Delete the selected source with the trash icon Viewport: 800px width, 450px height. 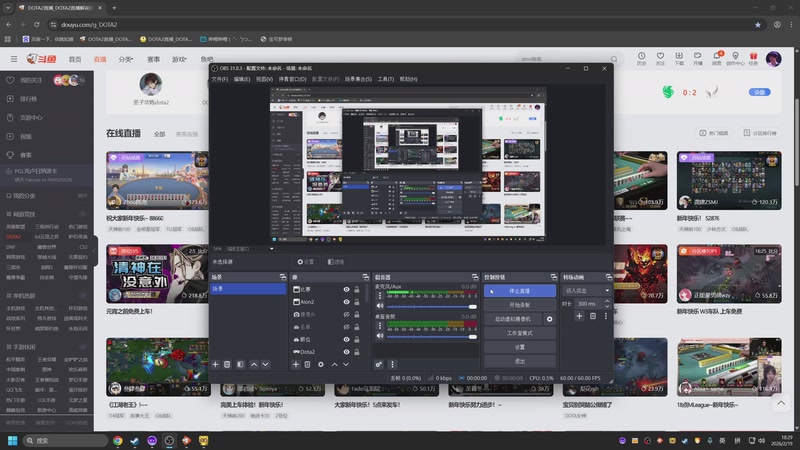pyautogui.click(x=308, y=364)
